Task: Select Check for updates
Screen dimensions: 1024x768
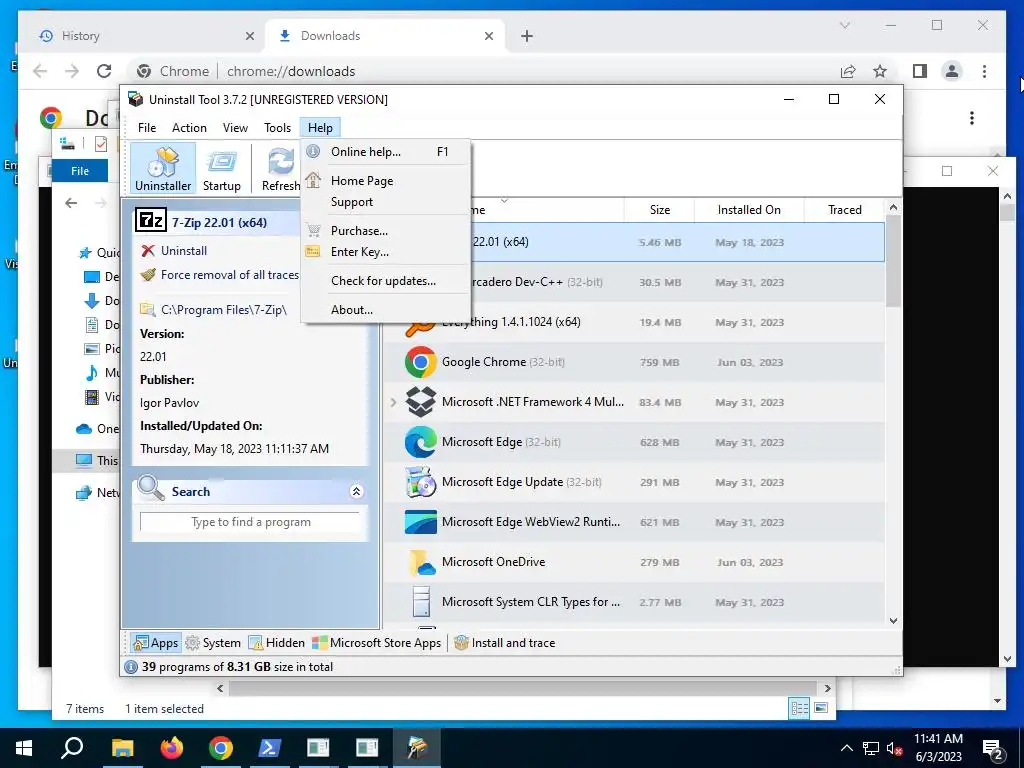Action: pos(387,281)
